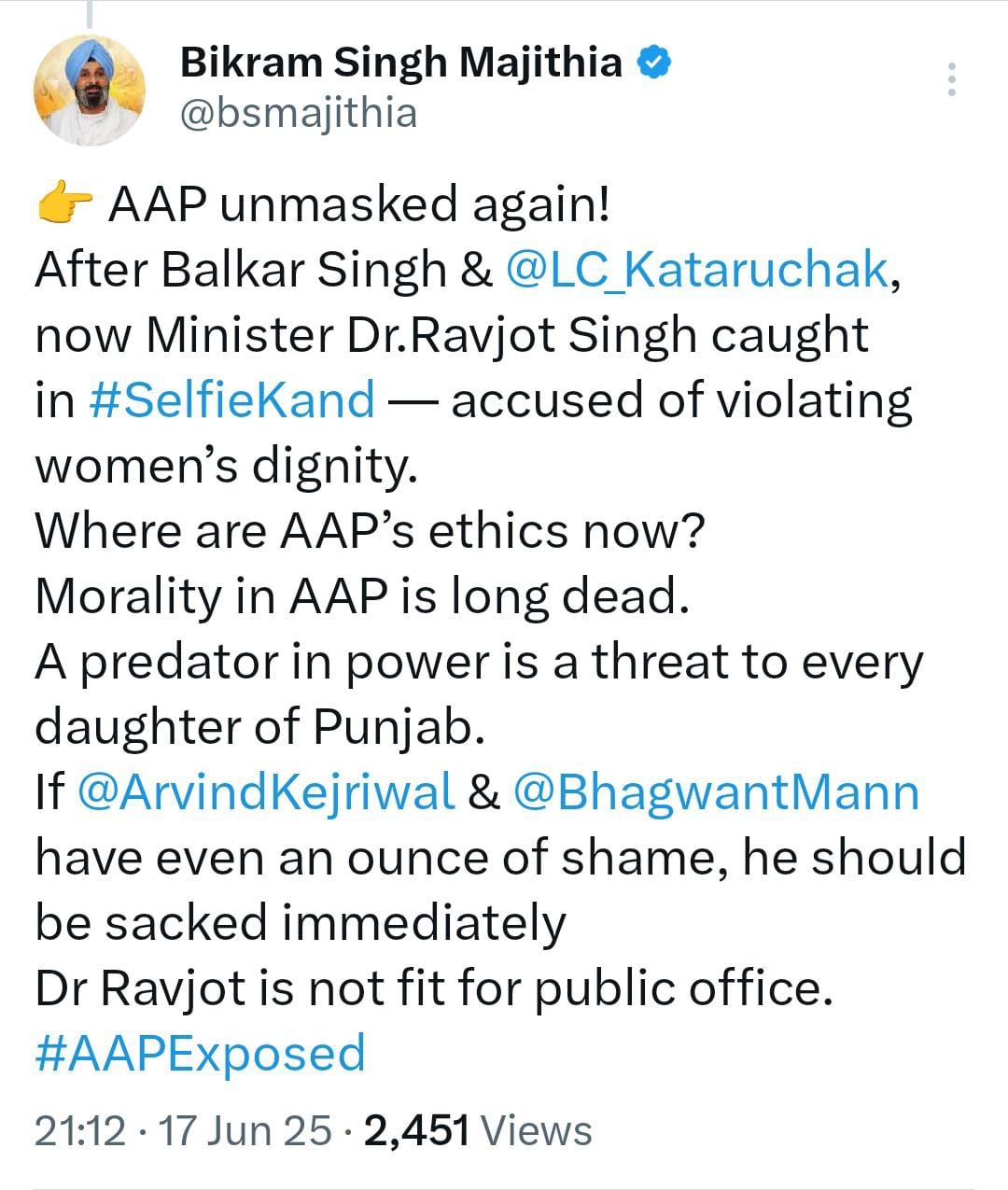Image resolution: width=1008 pixels, height=1190 pixels.
Task: Open the three-dot more options menu
Action: point(951,80)
